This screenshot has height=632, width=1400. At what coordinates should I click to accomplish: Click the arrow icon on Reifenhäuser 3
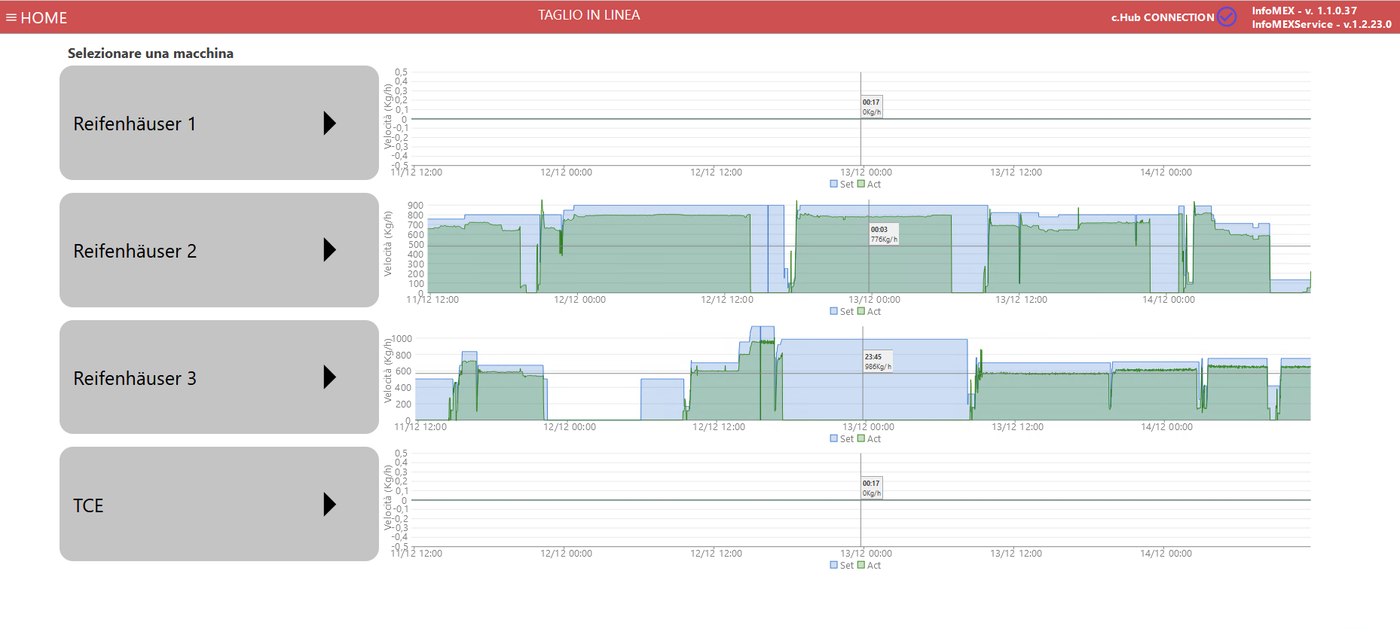click(330, 377)
